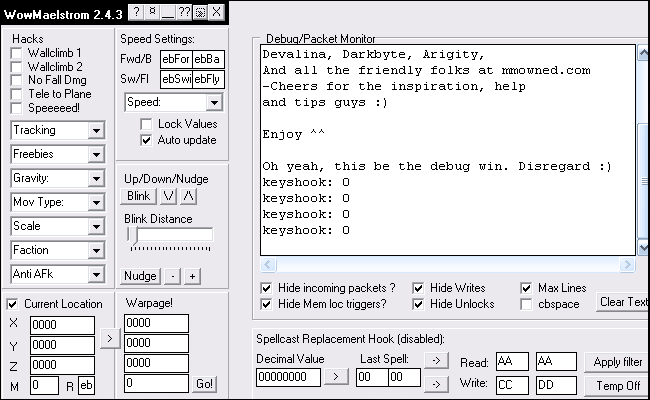Click the Write CC field
The image size is (650, 400).
click(512, 385)
